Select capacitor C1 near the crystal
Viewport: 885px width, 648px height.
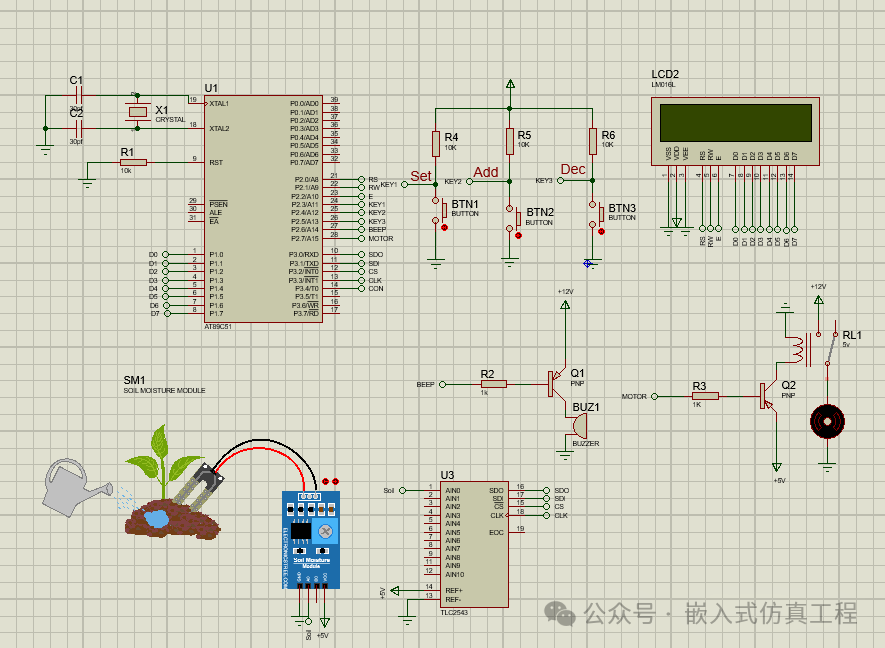[x=77, y=96]
